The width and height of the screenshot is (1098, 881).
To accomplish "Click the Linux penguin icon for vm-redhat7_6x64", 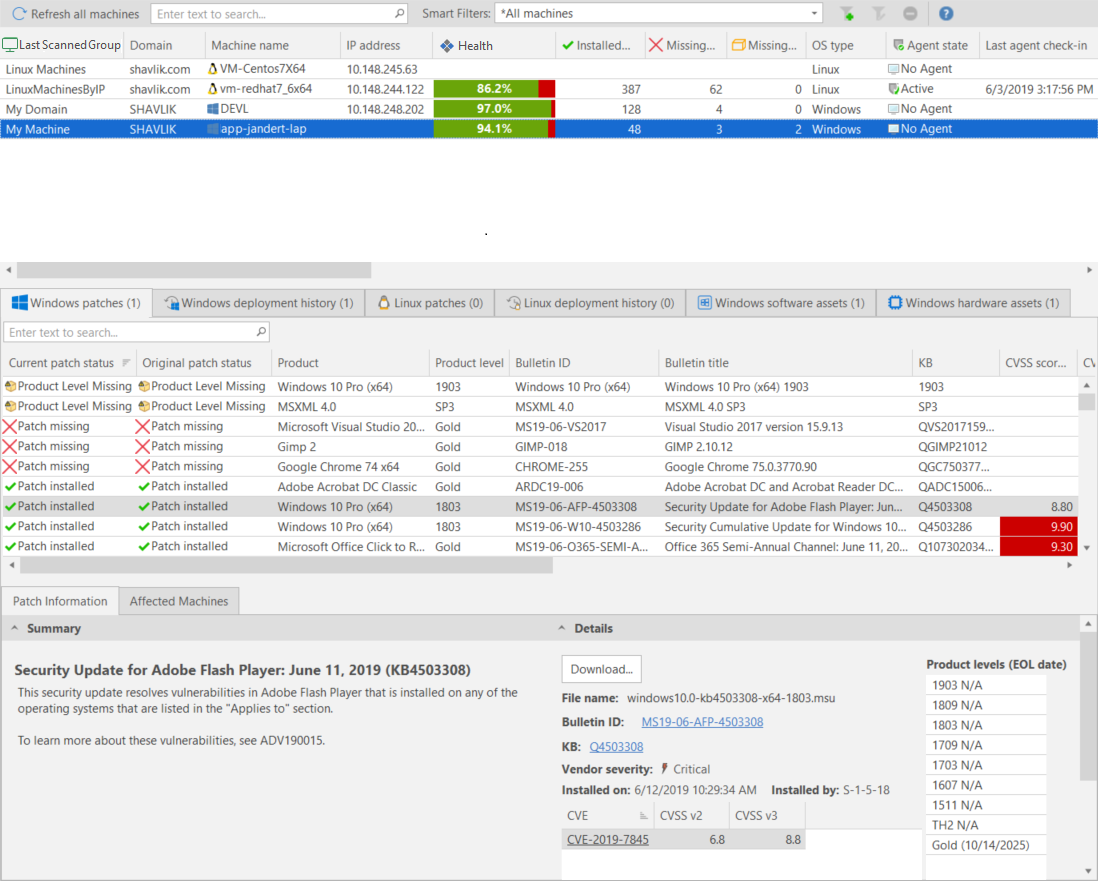I will [213, 89].
